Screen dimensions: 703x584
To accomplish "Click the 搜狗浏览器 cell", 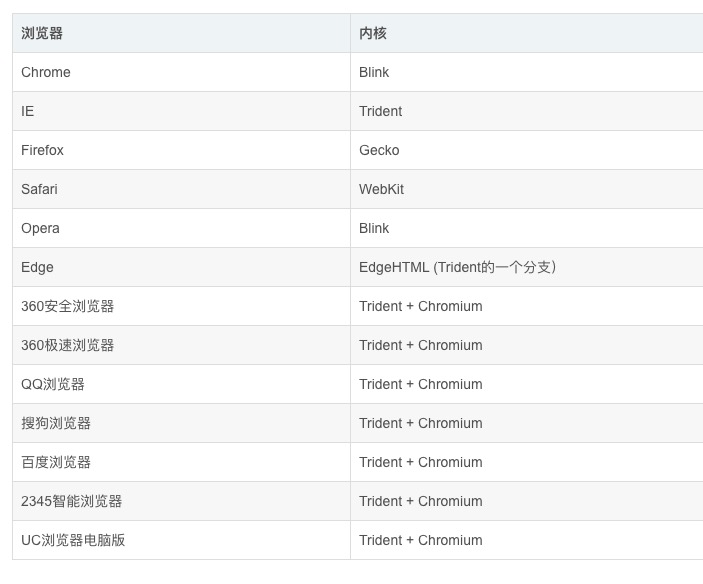I will [56, 423].
